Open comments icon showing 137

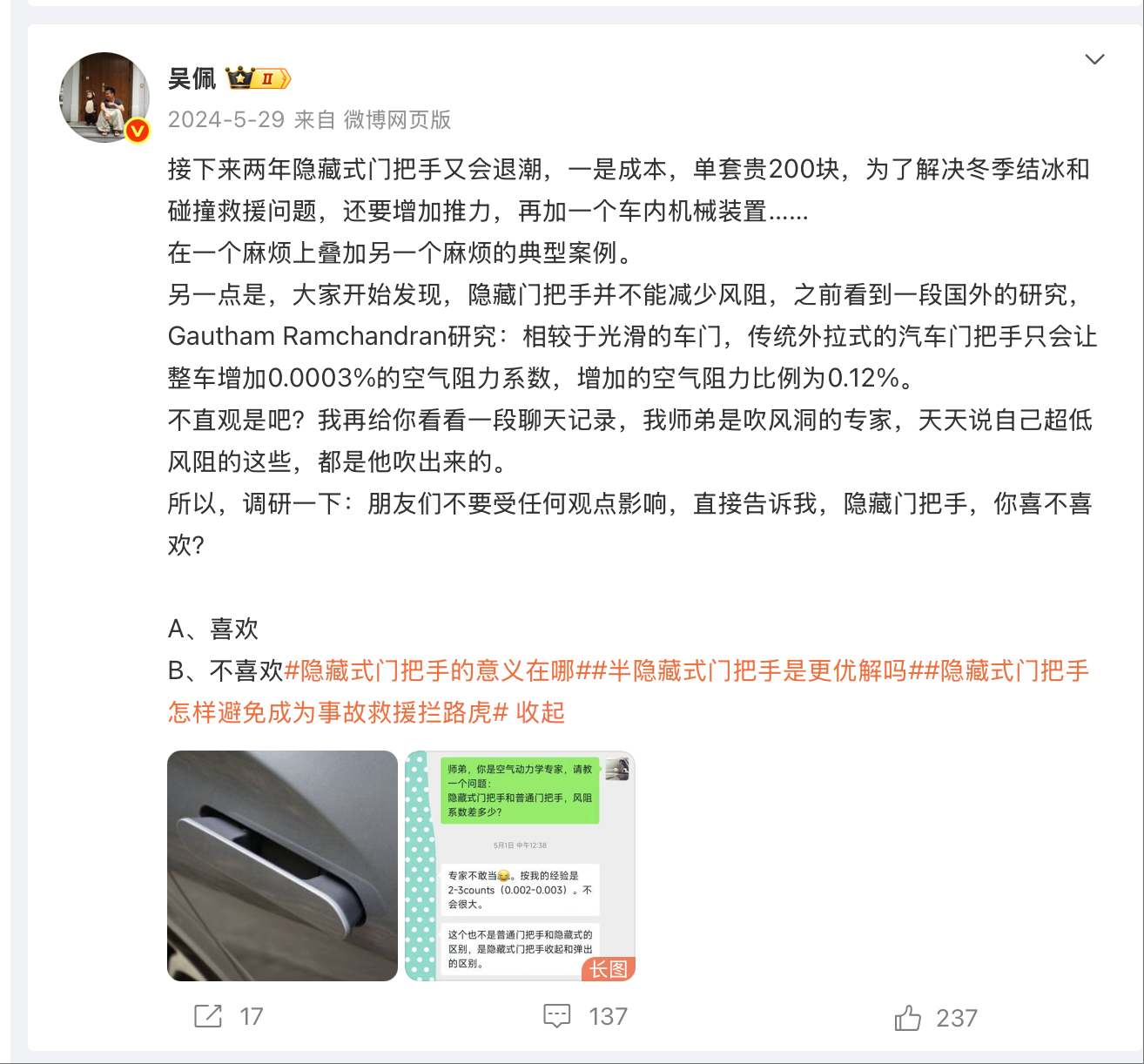click(x=556, y=1016)
